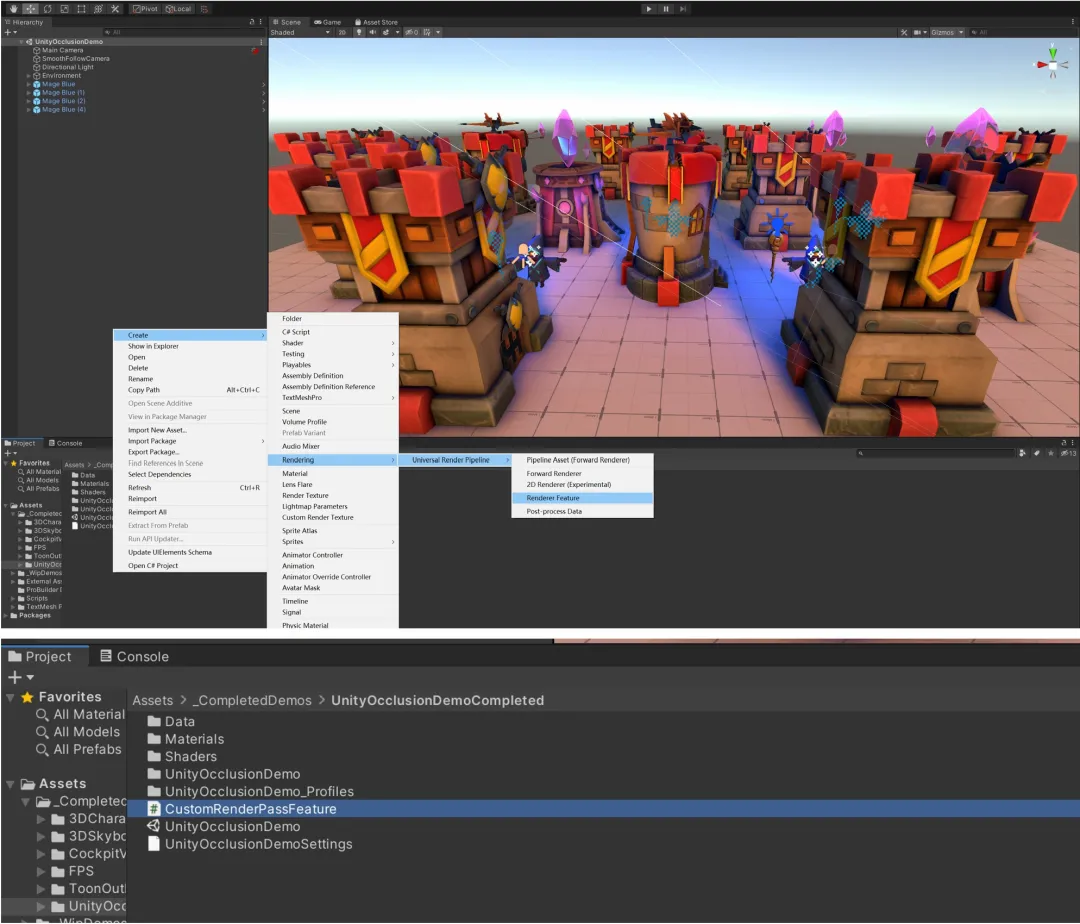Open the Hierarchy create (+) dropdown
This screenshot has width=1080, height=924.
[x=10, y=32]
